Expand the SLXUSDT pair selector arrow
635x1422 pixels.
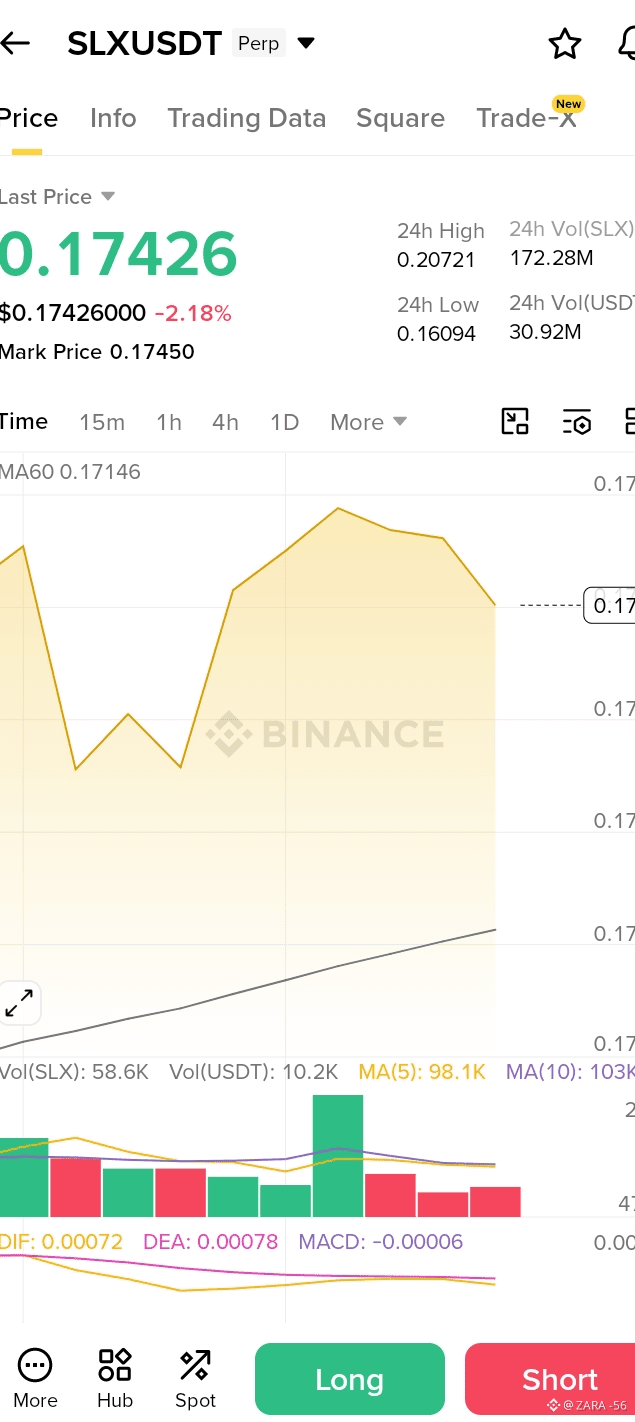tap(306, 43)
